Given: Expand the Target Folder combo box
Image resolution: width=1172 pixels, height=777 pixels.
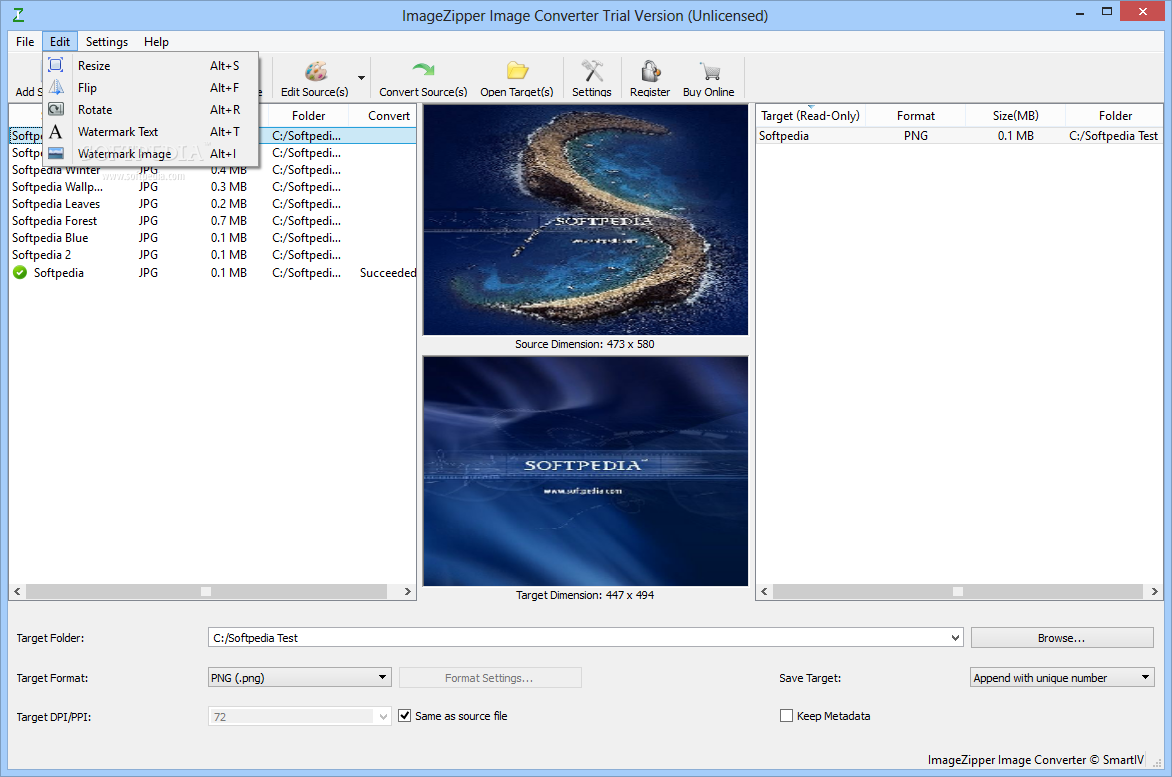Looking at the screenshot, I should pyautogui.click(x=954, y=637).
